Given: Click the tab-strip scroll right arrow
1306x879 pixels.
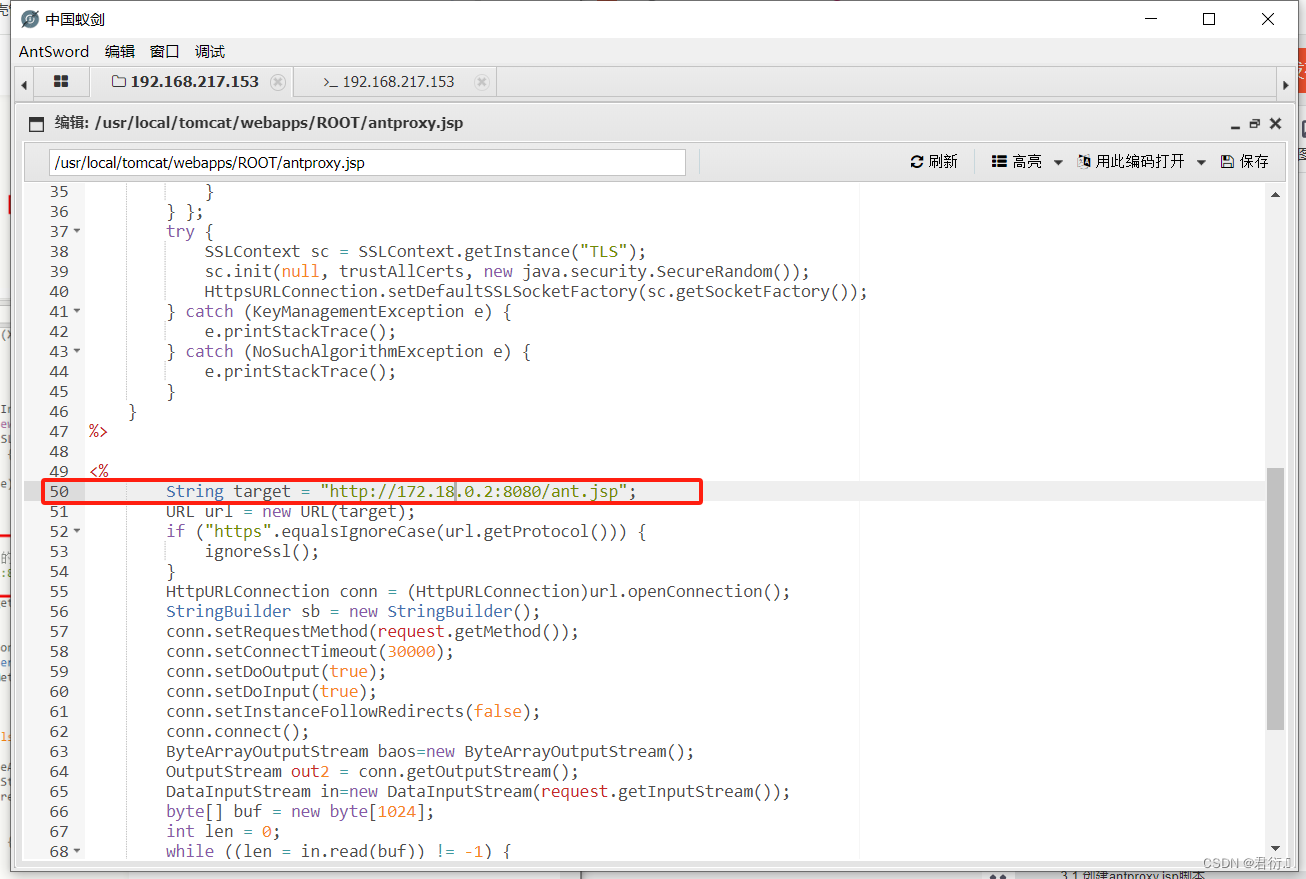Looking at the screenshot, I should pyautogui.click(x=1286, y=84).
